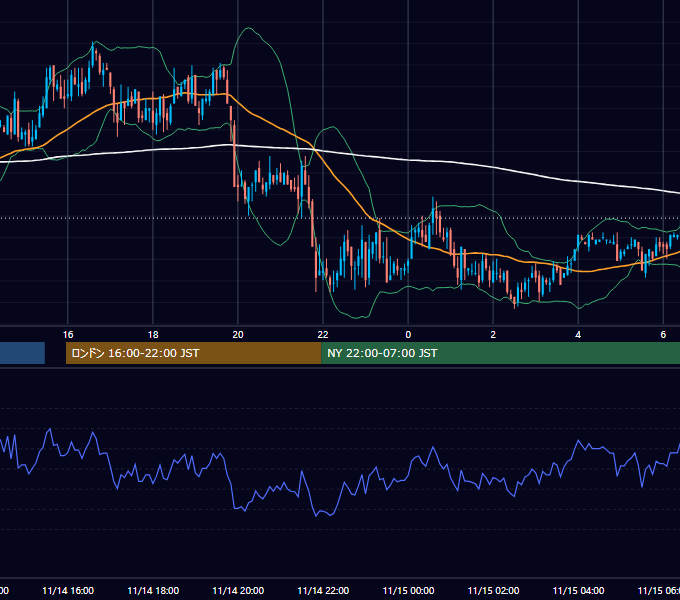680x600 pixels.
Task: Click the 11/14 22:00 date label
Action: [323, 591]
